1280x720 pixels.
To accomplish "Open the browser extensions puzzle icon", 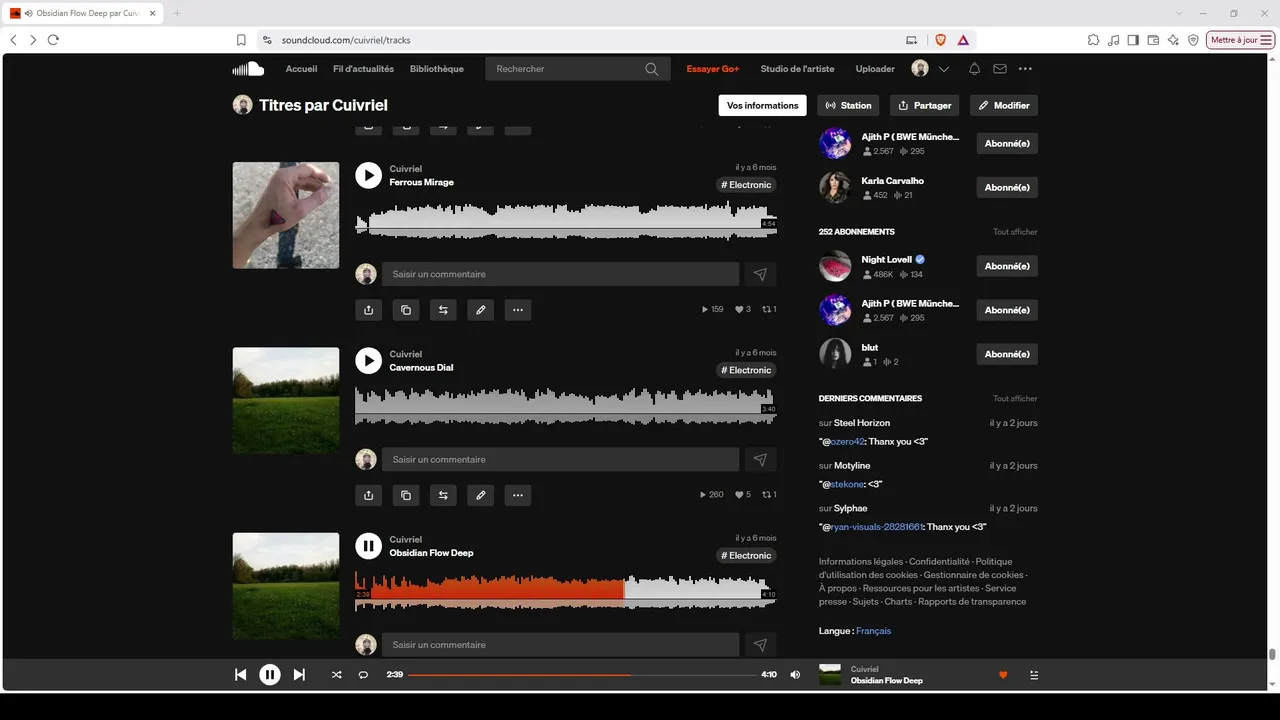I will point(1093,40).
